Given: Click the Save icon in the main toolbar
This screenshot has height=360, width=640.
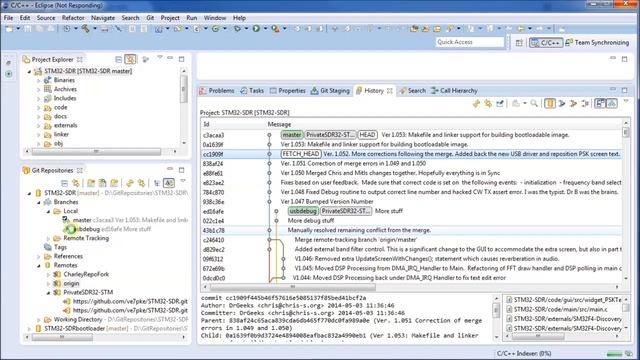Looking at the screenshot, I should [27, 29].
